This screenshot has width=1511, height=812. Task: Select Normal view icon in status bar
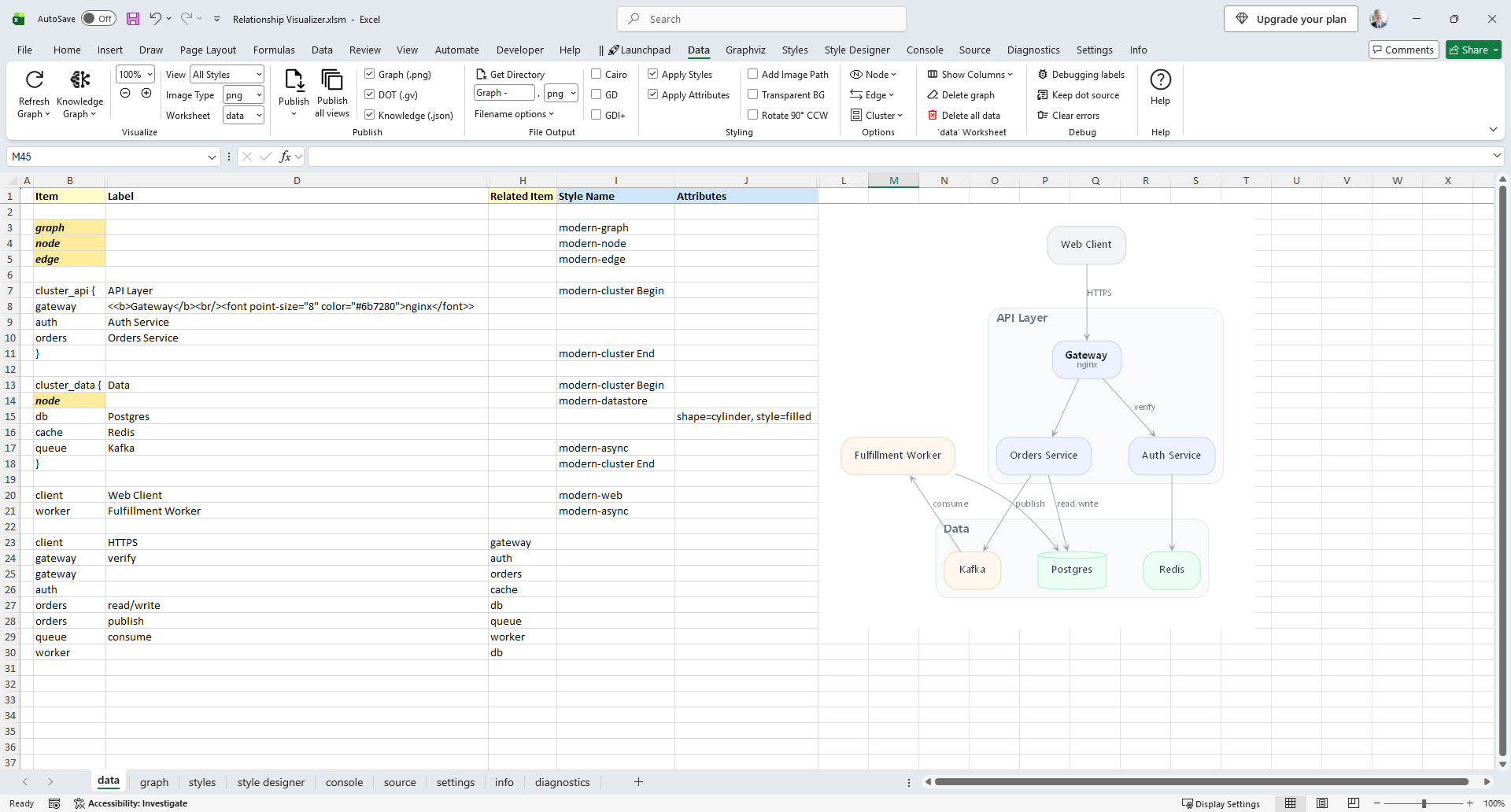click(1291, 803)
